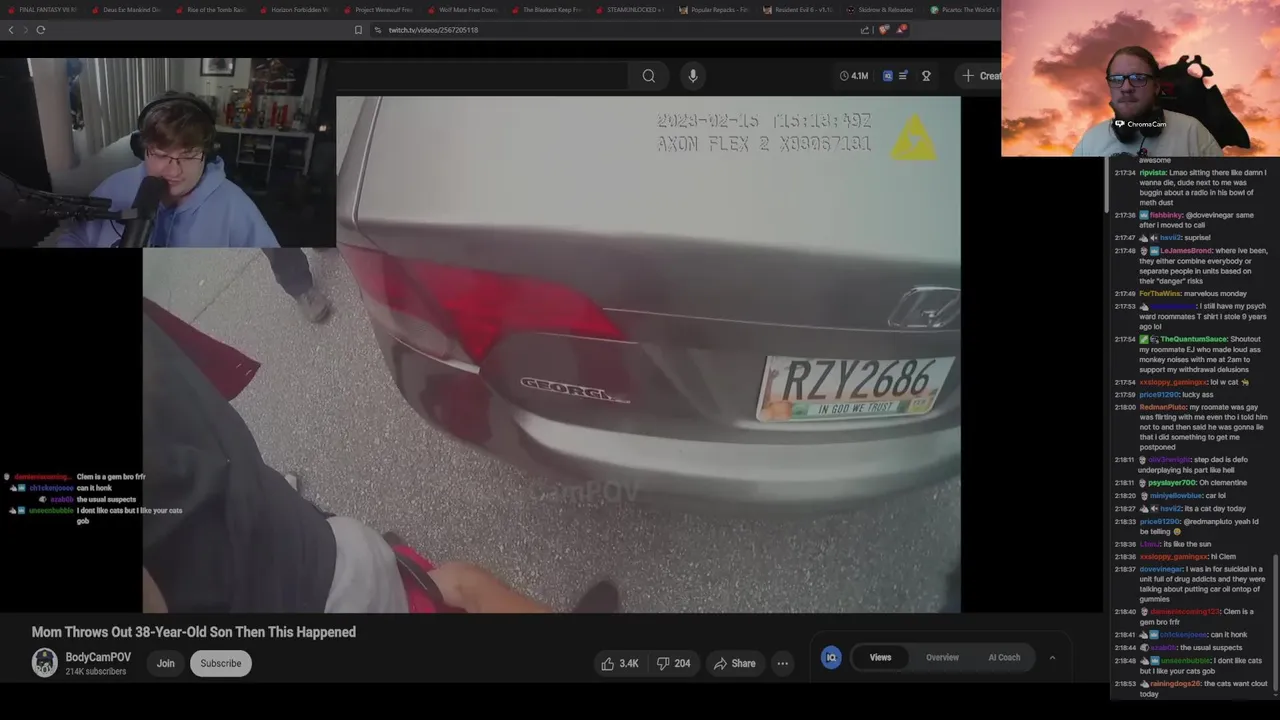The width and height of the screenshot is (1280, 720).
Task: Dislike the video with thumbs-down 204
Action: click(x=673, y=663)
